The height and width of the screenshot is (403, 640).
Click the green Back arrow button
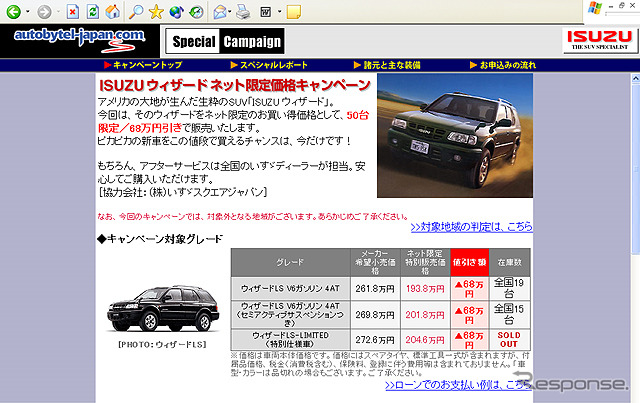click(13, 11)
